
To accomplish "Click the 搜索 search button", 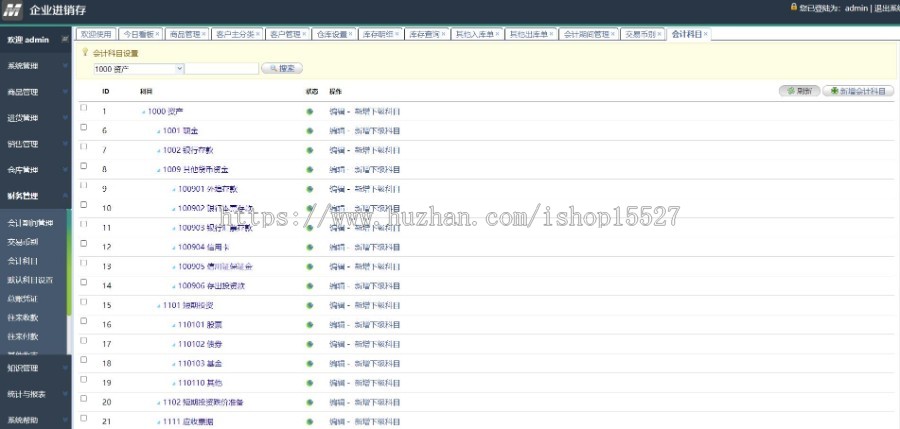I will click(x=282, y=68).
